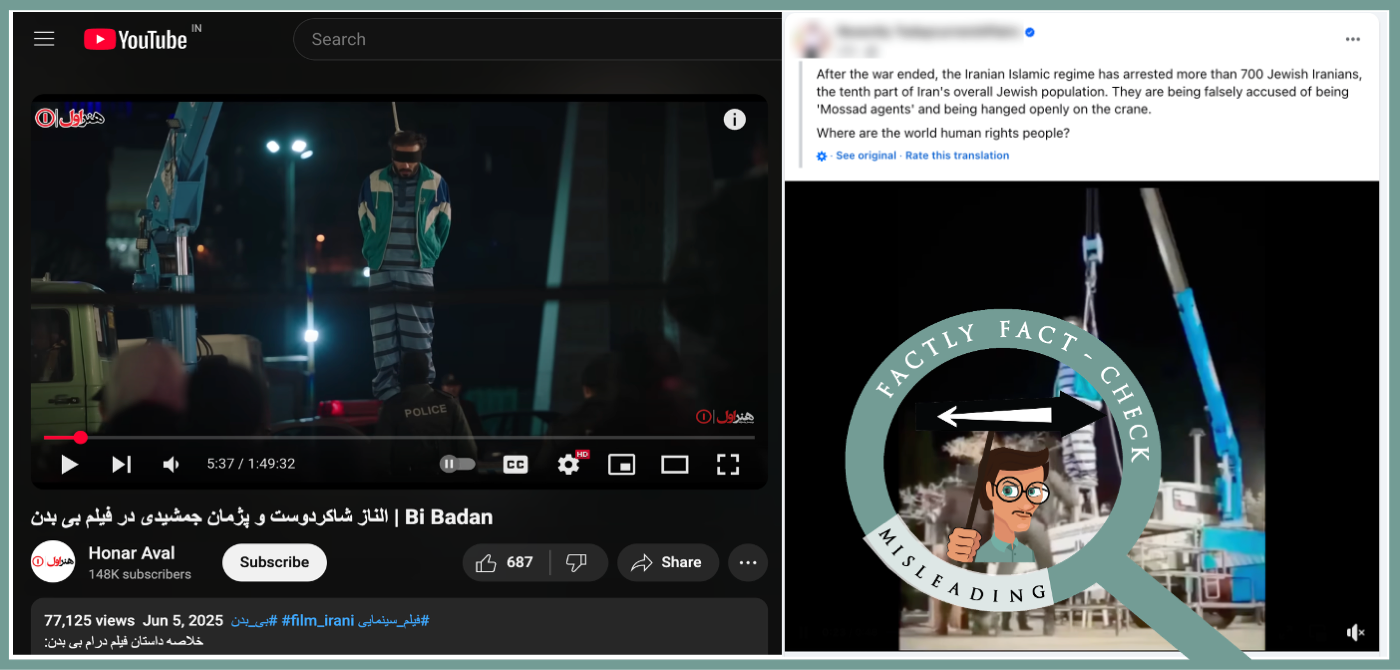Open the video info card icon
Screen dimensions: 1400x670
click(734, 119)
